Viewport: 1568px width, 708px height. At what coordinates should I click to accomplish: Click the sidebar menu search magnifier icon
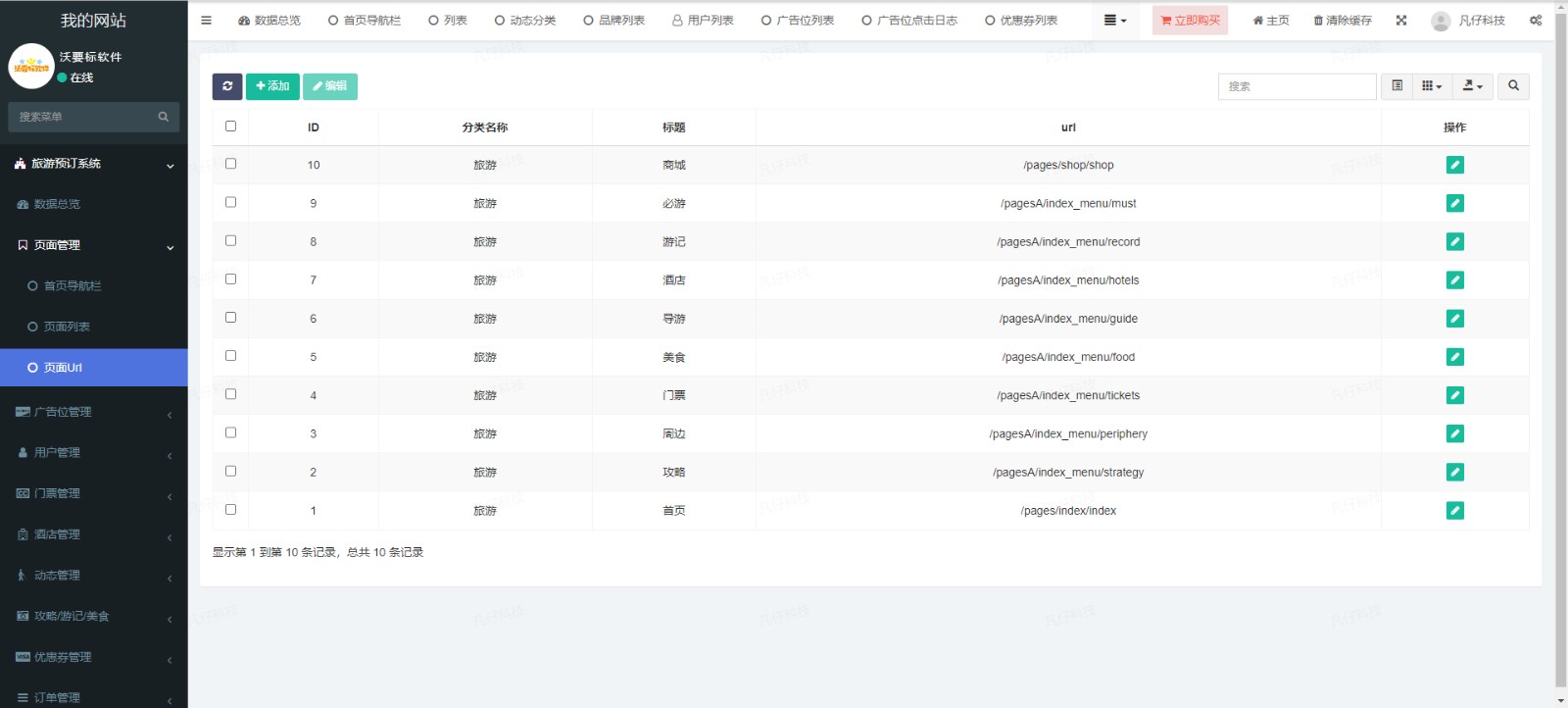pyautogui.click(x=164, y=117)
